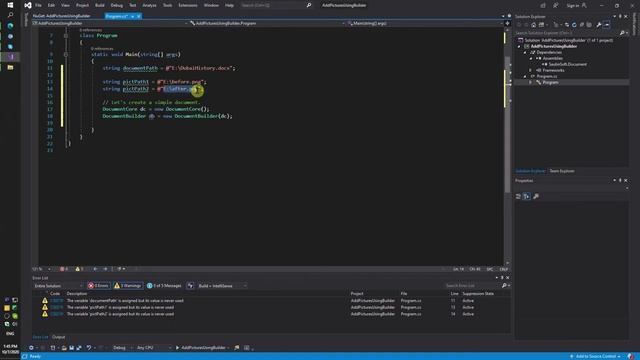Viewport: 640px width, 360px height.
Task: Click Home icon in Solution Explorer
Action: tap(533, 25)
